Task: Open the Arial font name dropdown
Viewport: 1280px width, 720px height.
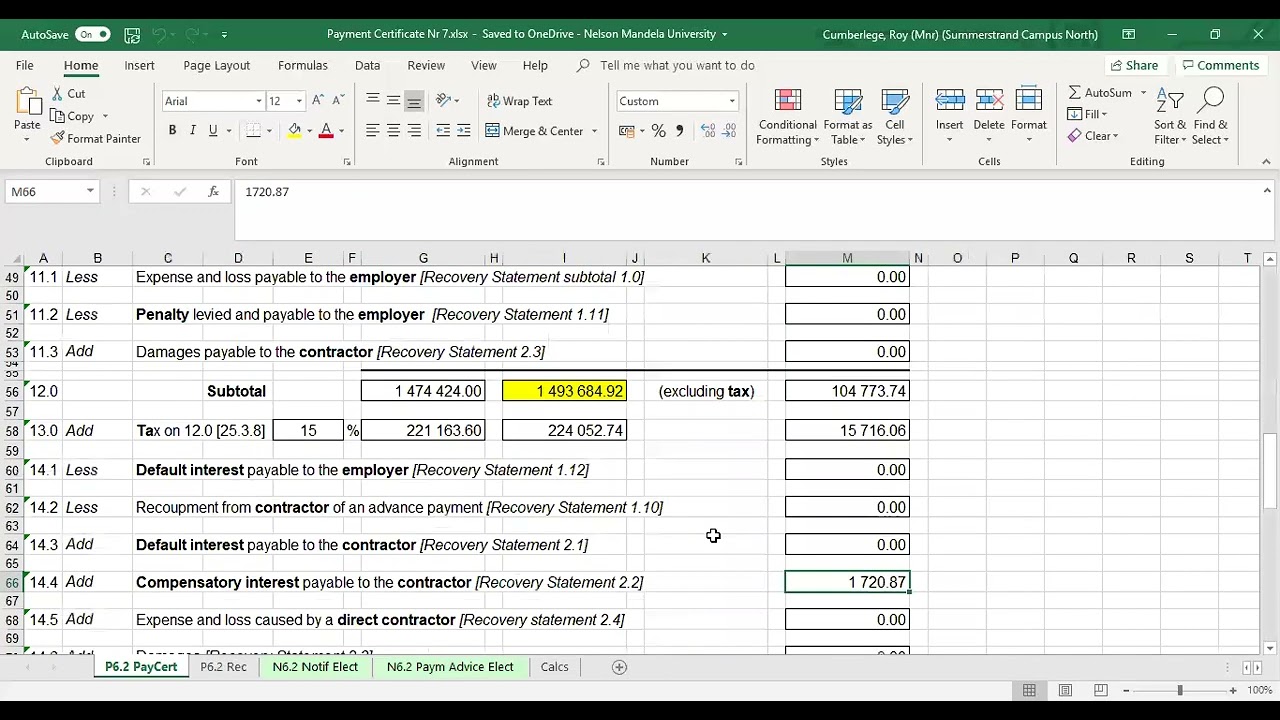Action: tap(258, 101)
